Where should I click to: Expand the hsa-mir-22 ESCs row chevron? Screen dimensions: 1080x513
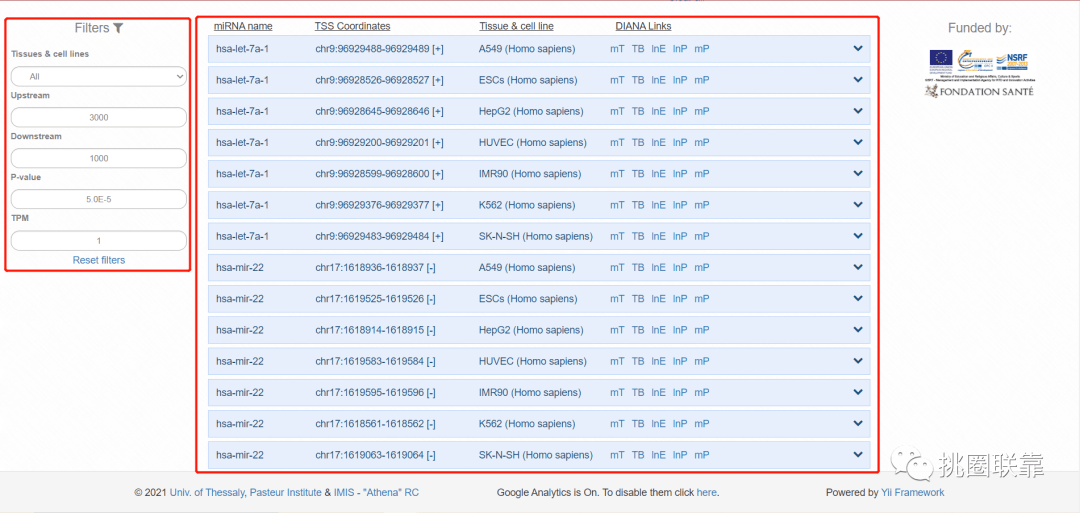pos(857,299)
